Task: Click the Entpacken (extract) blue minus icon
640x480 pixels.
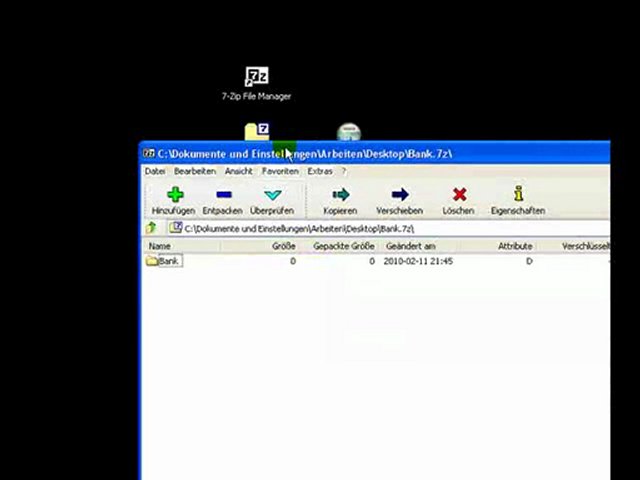Action: tap(222, 195)
